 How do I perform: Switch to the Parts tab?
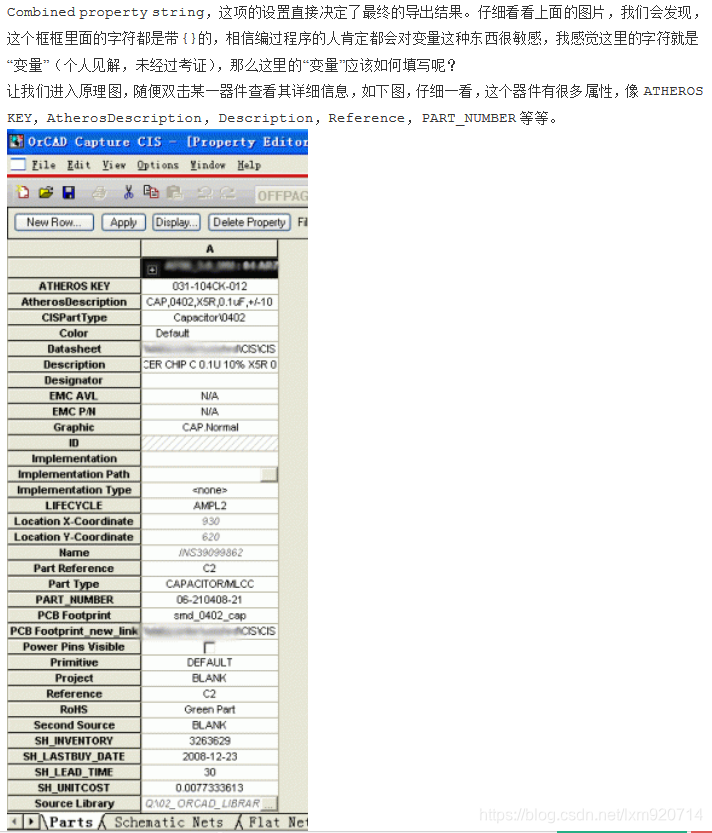pyautogui.click(x=71, y=822)
